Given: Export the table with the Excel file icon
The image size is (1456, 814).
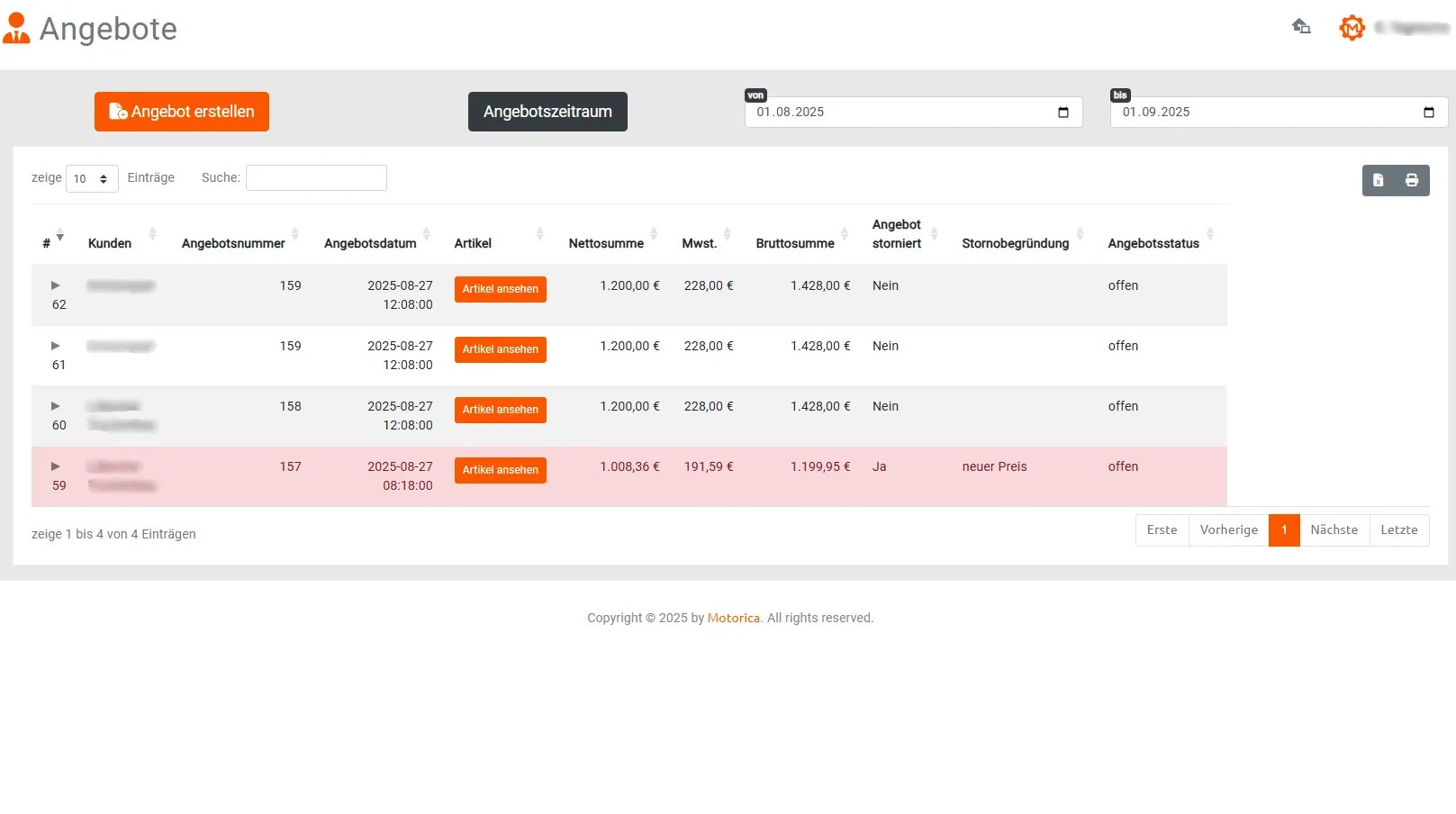Looking at the screenshot, I should 1379,180.
